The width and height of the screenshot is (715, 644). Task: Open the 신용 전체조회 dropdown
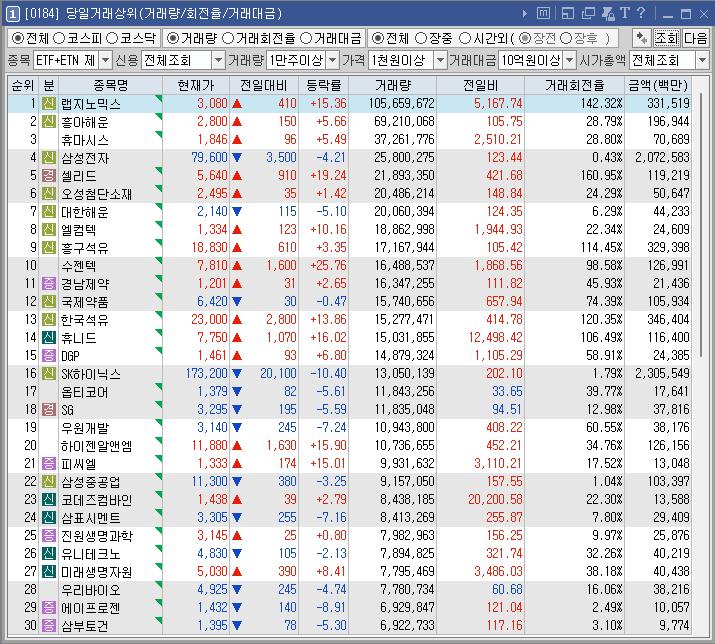[218, 60]
